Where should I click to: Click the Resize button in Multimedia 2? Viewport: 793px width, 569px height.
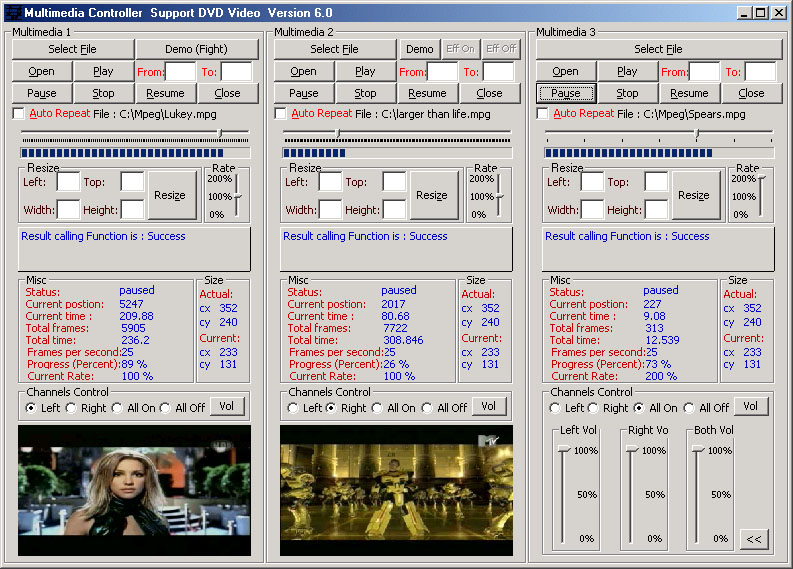(432, 195)
